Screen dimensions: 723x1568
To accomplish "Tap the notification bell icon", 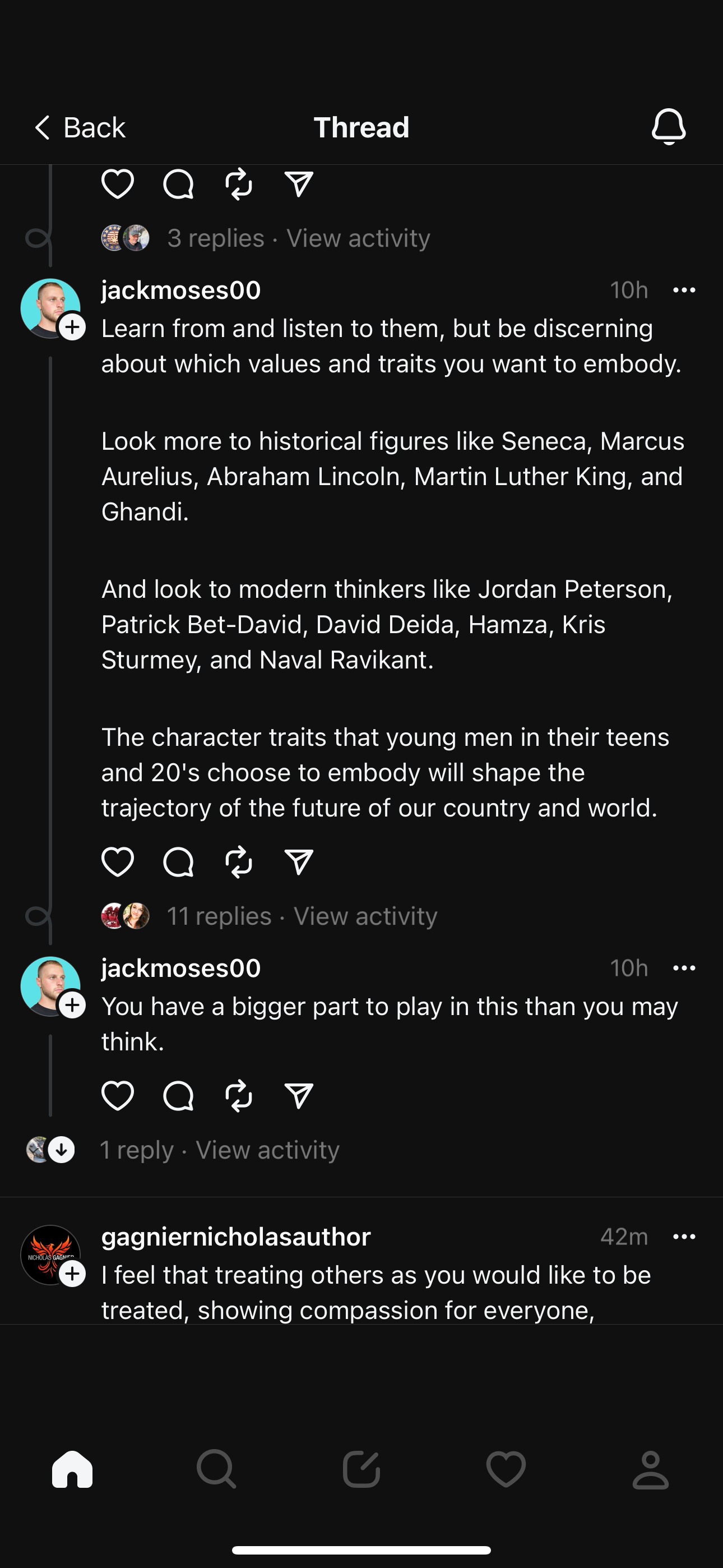I will pyautogui.click(x=668, y=127).
